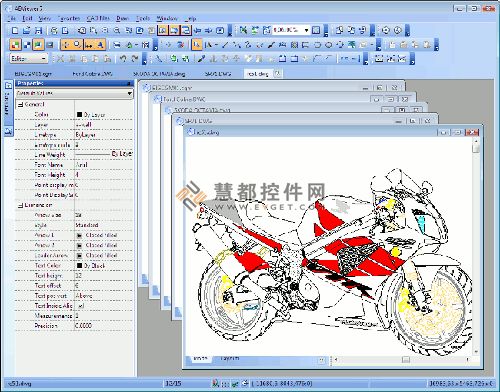
Task: Select the Line drawing tool
Action: pos(225,44)
